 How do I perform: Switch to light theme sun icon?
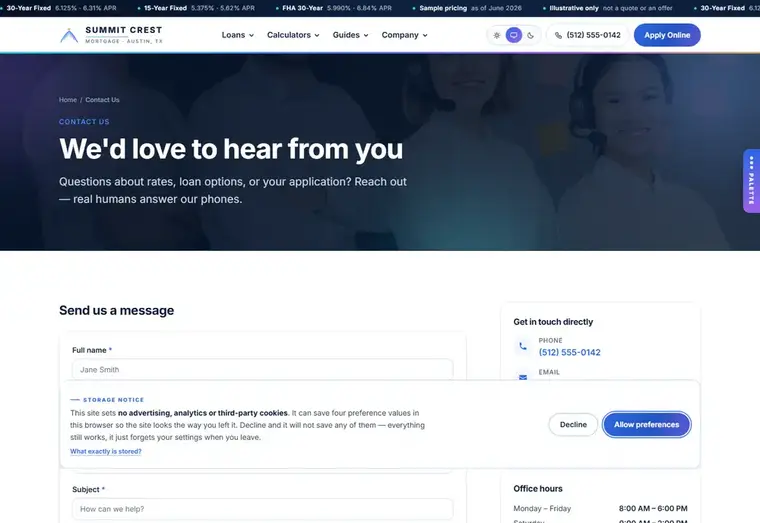497,35
